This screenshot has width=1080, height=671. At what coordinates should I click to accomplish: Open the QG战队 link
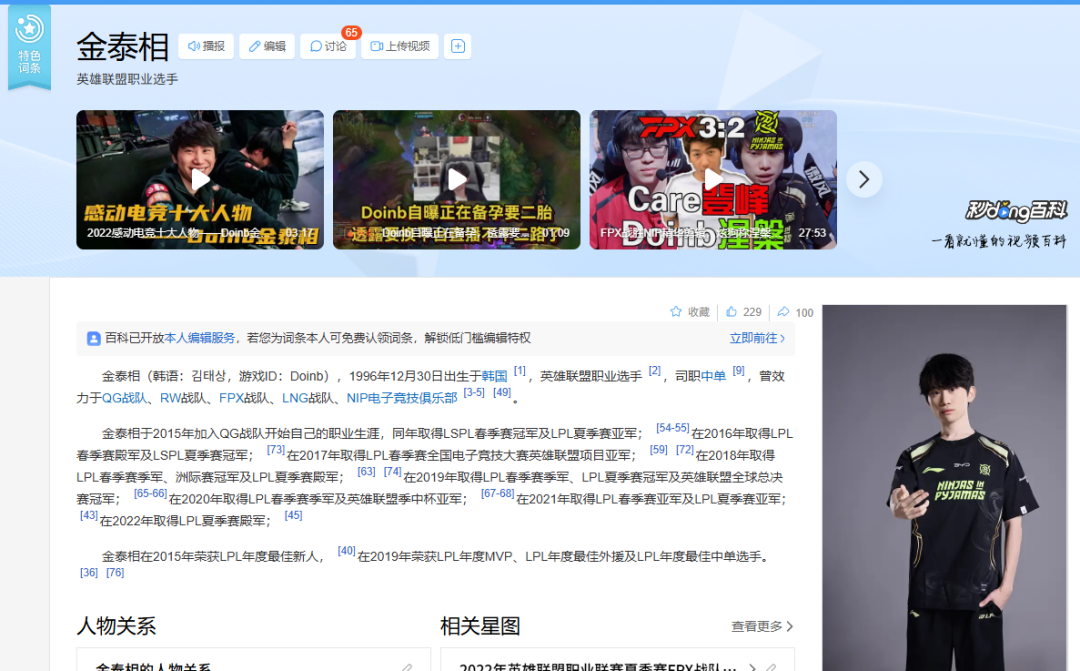(x=125, y=398)
